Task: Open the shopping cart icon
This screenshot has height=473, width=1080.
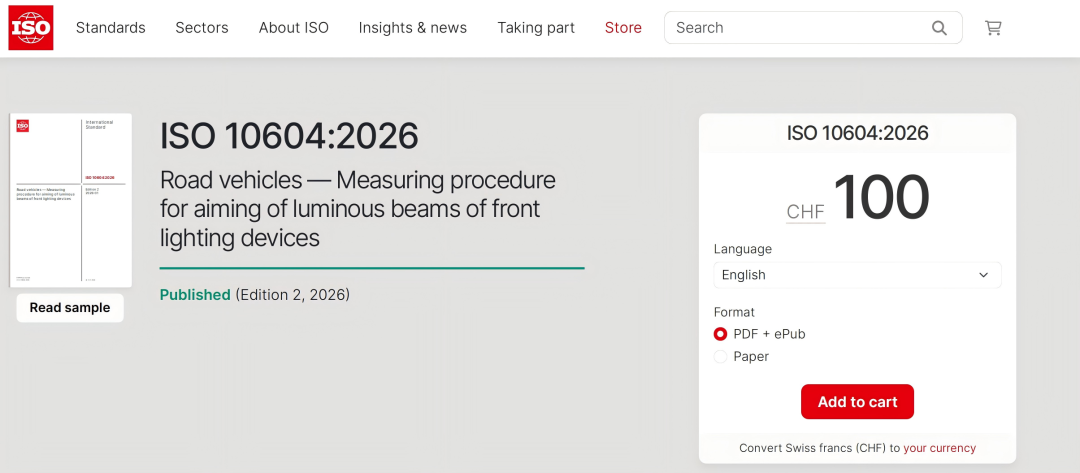Action: [x=993, y=28]
